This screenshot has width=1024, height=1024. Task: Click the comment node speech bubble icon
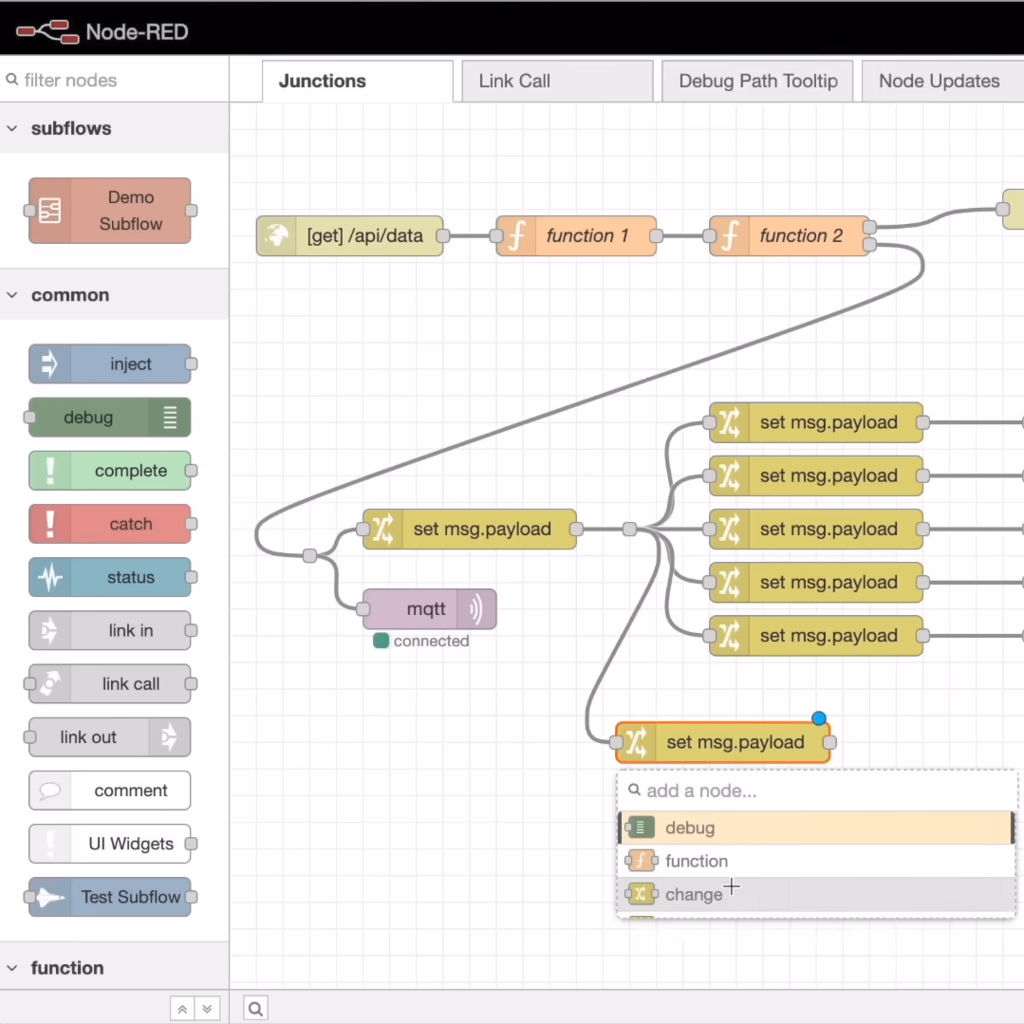click(x=49, y=791)
